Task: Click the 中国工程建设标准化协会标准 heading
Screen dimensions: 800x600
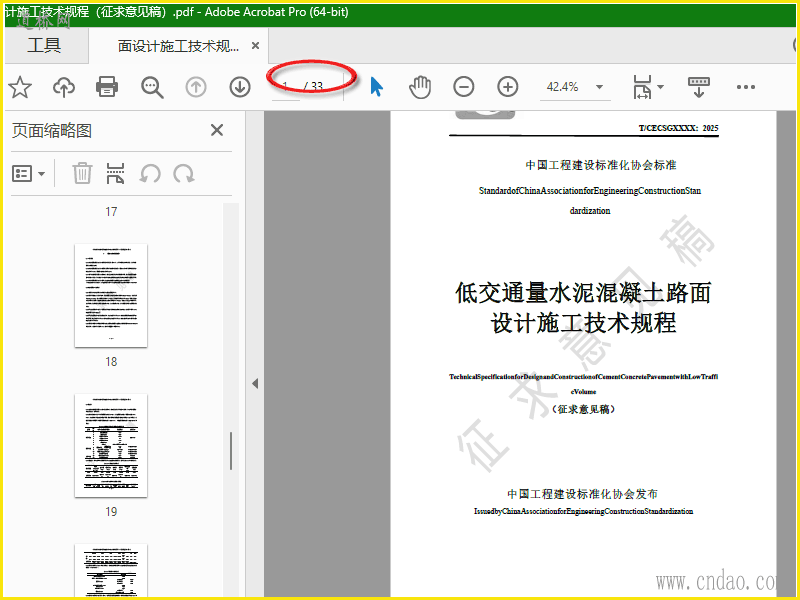Action: [x=601, y=165]
